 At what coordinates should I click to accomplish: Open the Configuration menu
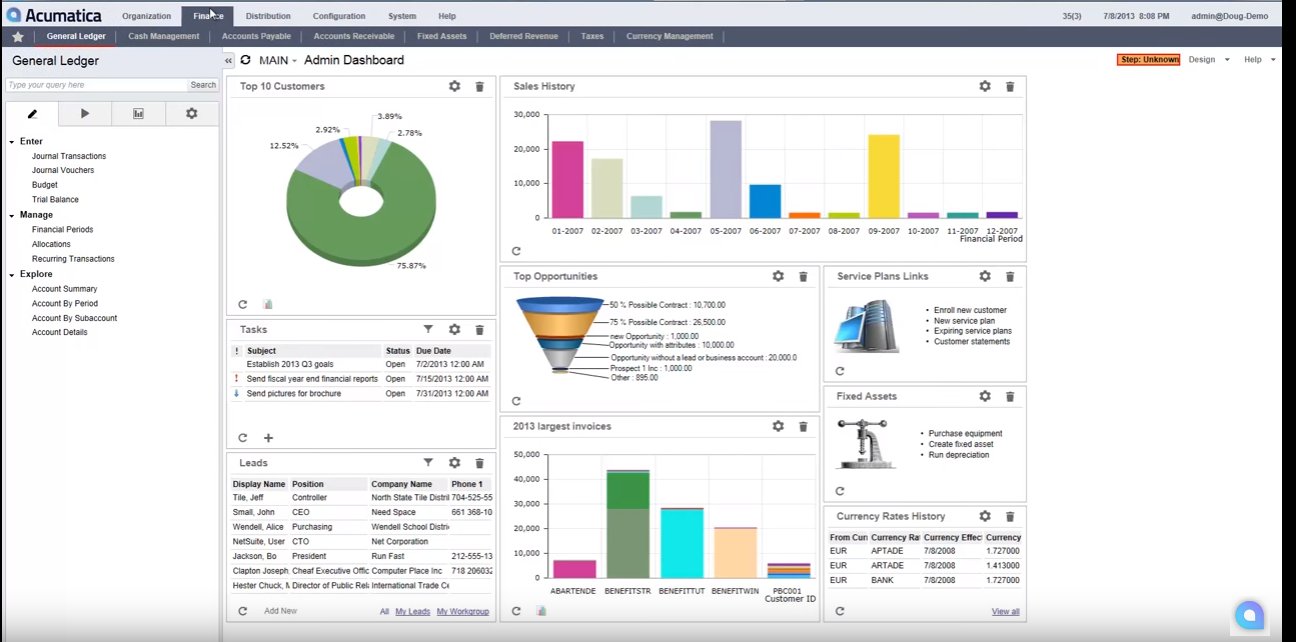(339, 16)
